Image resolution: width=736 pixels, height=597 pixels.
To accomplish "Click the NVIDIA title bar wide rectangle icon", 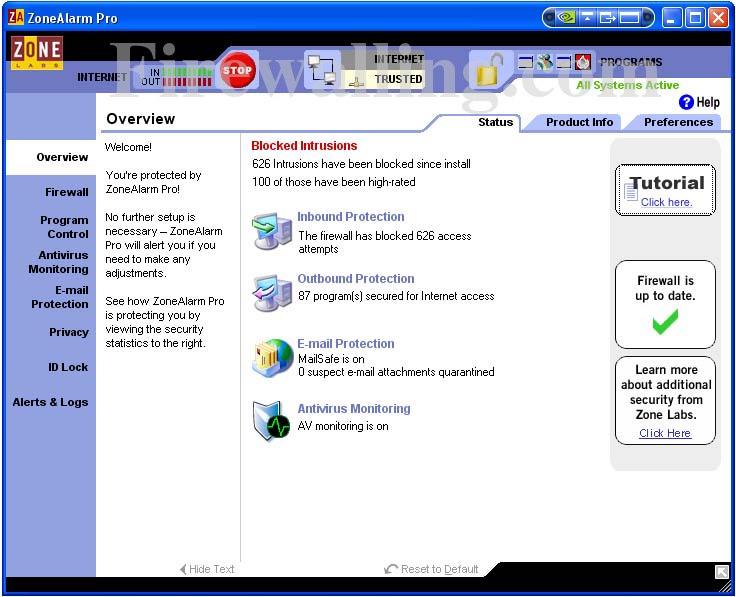I will (629, 18).
